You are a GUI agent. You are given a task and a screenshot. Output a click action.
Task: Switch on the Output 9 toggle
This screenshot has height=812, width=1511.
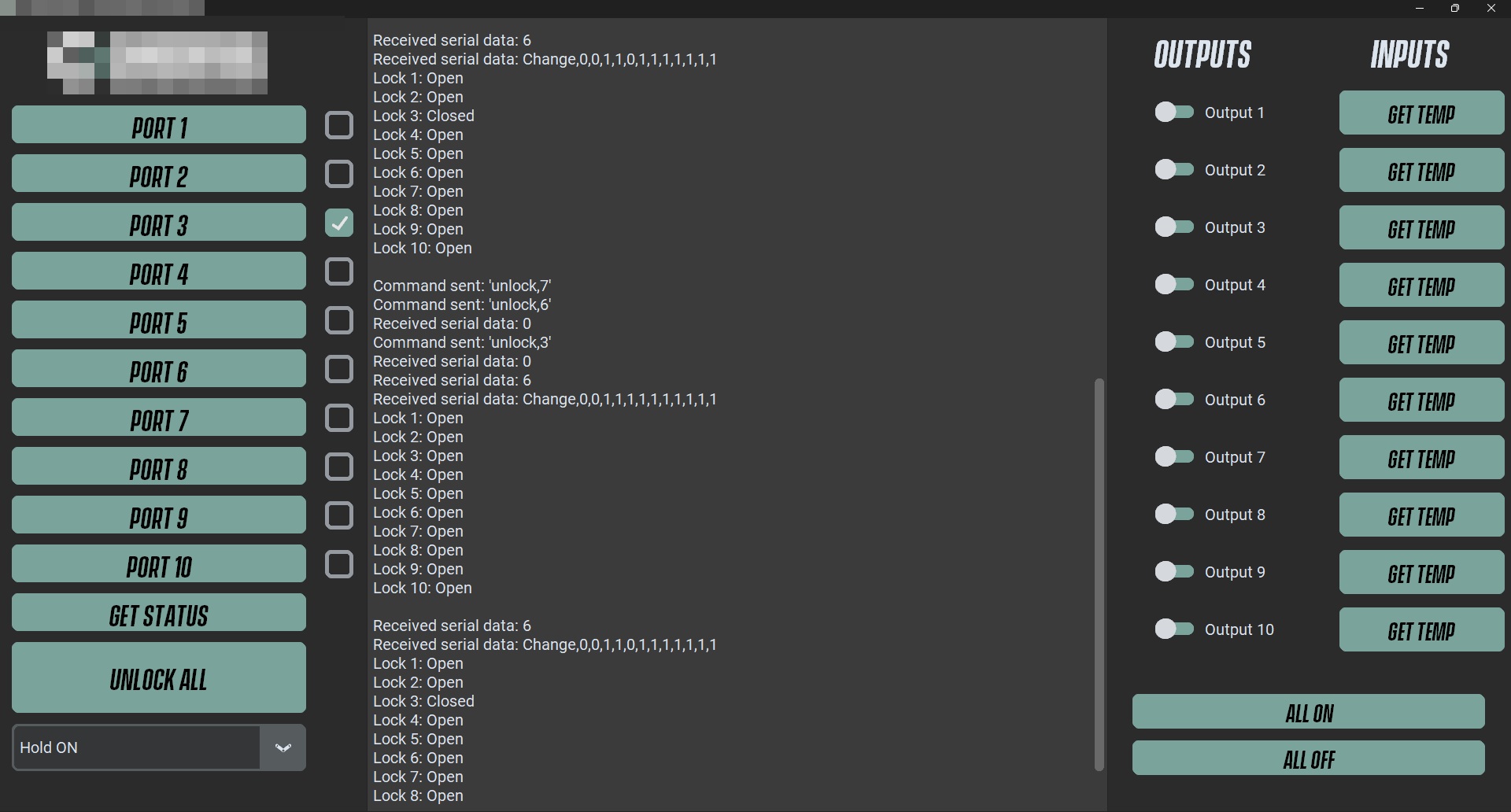click(1174, 571)
